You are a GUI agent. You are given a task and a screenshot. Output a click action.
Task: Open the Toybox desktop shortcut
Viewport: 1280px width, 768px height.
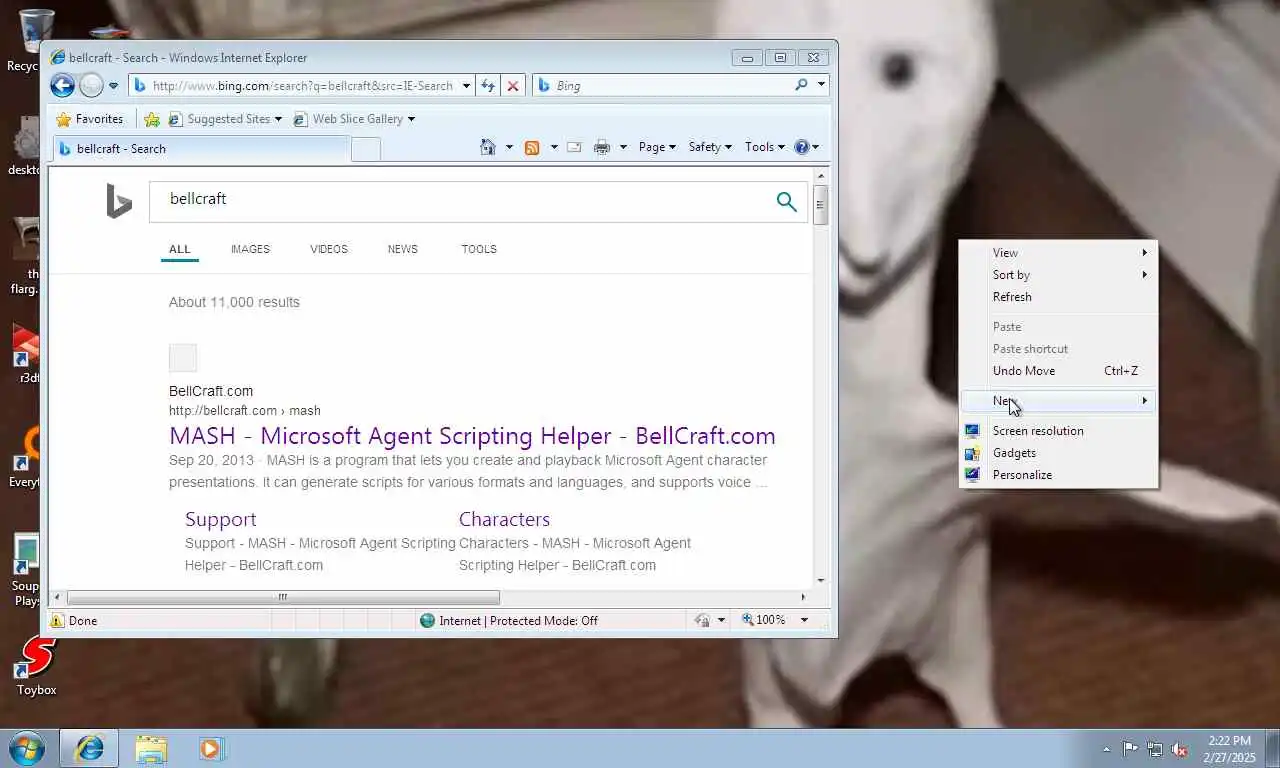click(36, 667)
